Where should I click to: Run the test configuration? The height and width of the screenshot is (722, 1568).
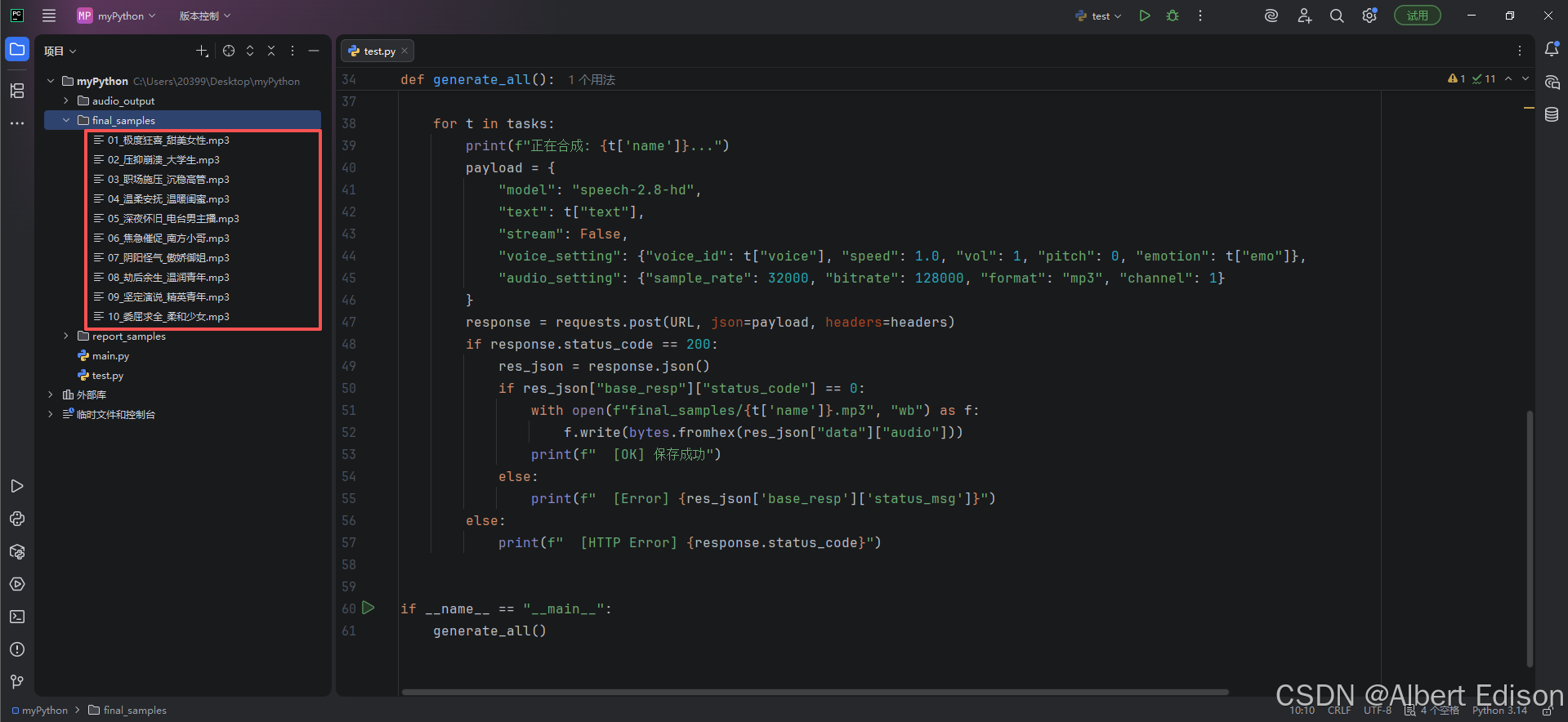[1145, 16]
